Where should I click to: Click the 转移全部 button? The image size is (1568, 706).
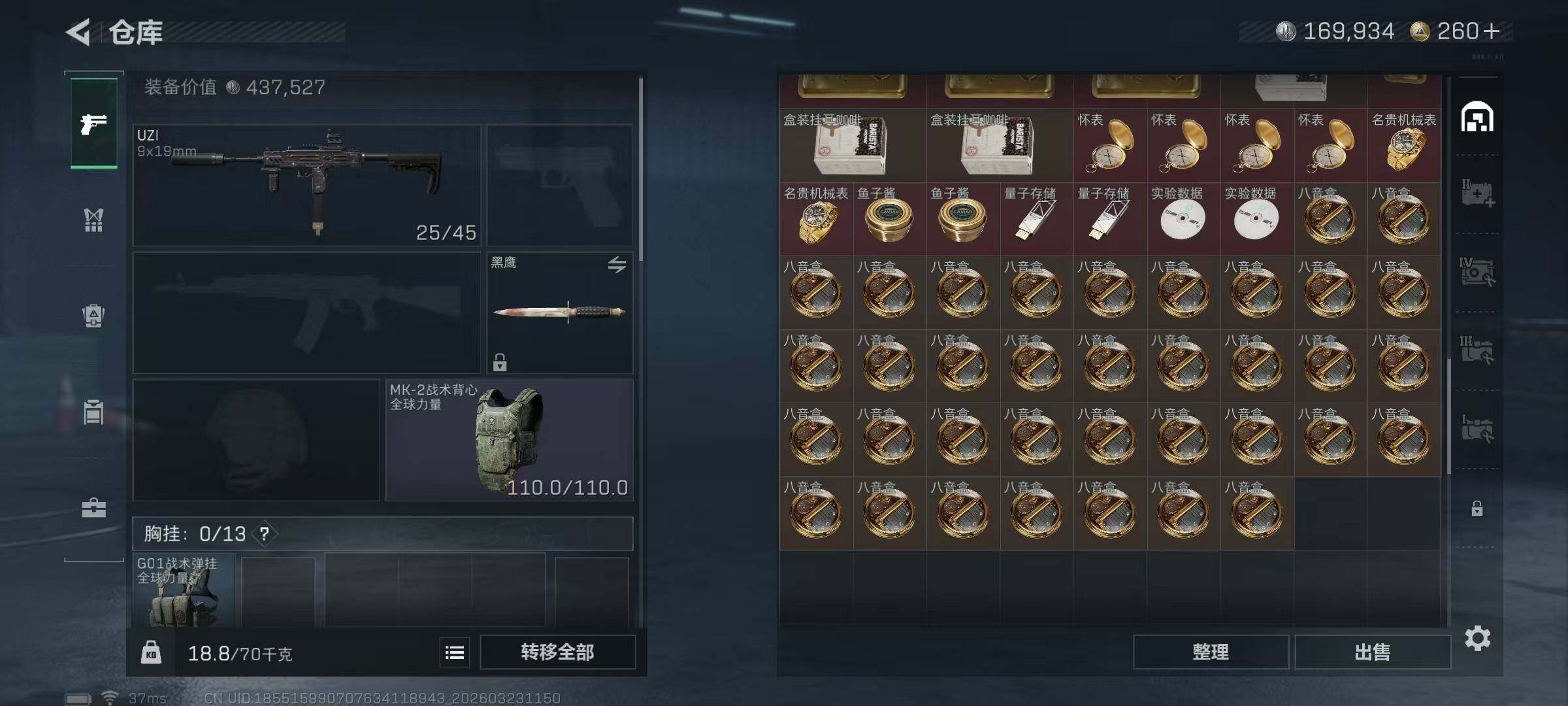point(558,652)
